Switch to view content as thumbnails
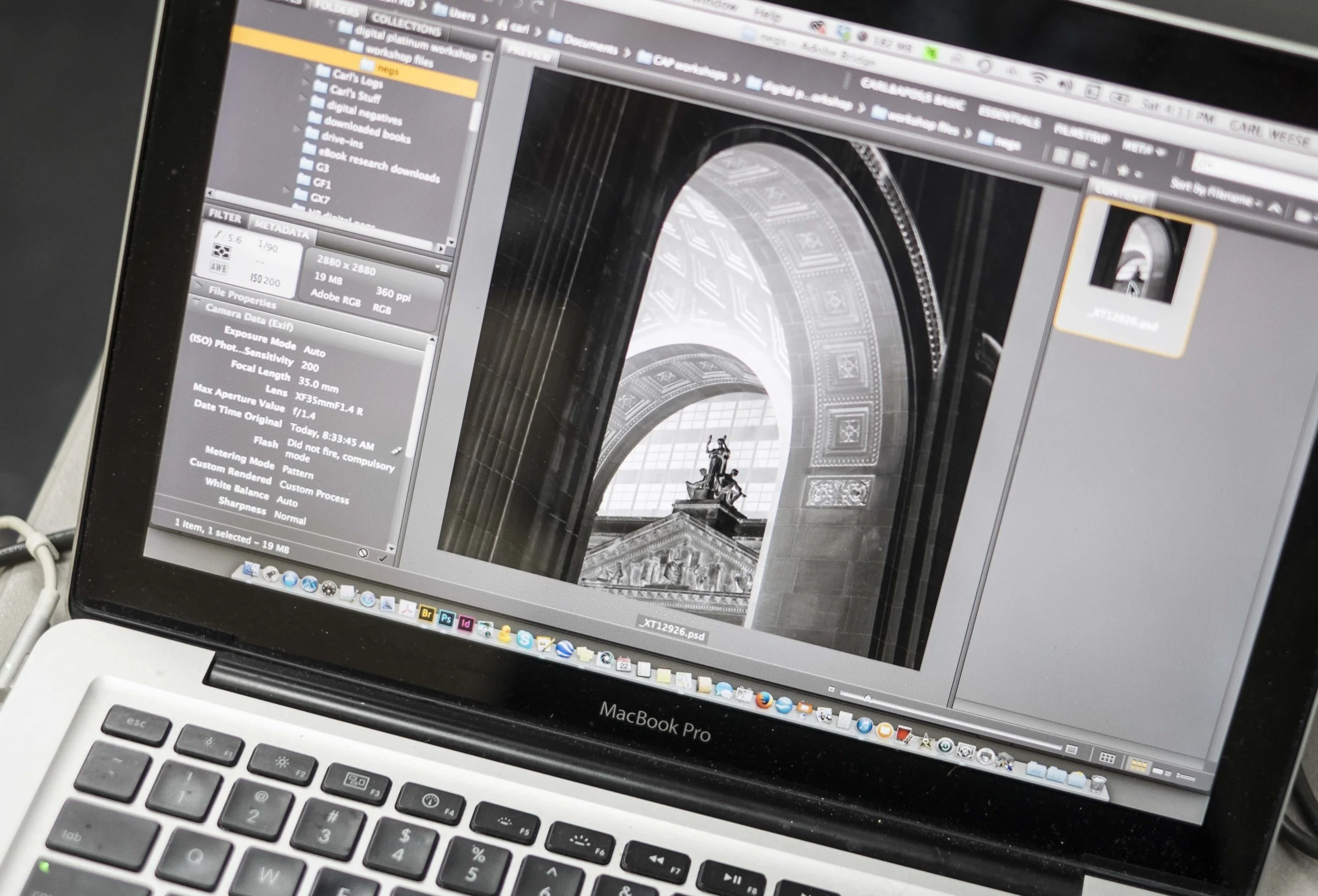This screenshot has height=896, width=1318. (x=1138, y=766)
